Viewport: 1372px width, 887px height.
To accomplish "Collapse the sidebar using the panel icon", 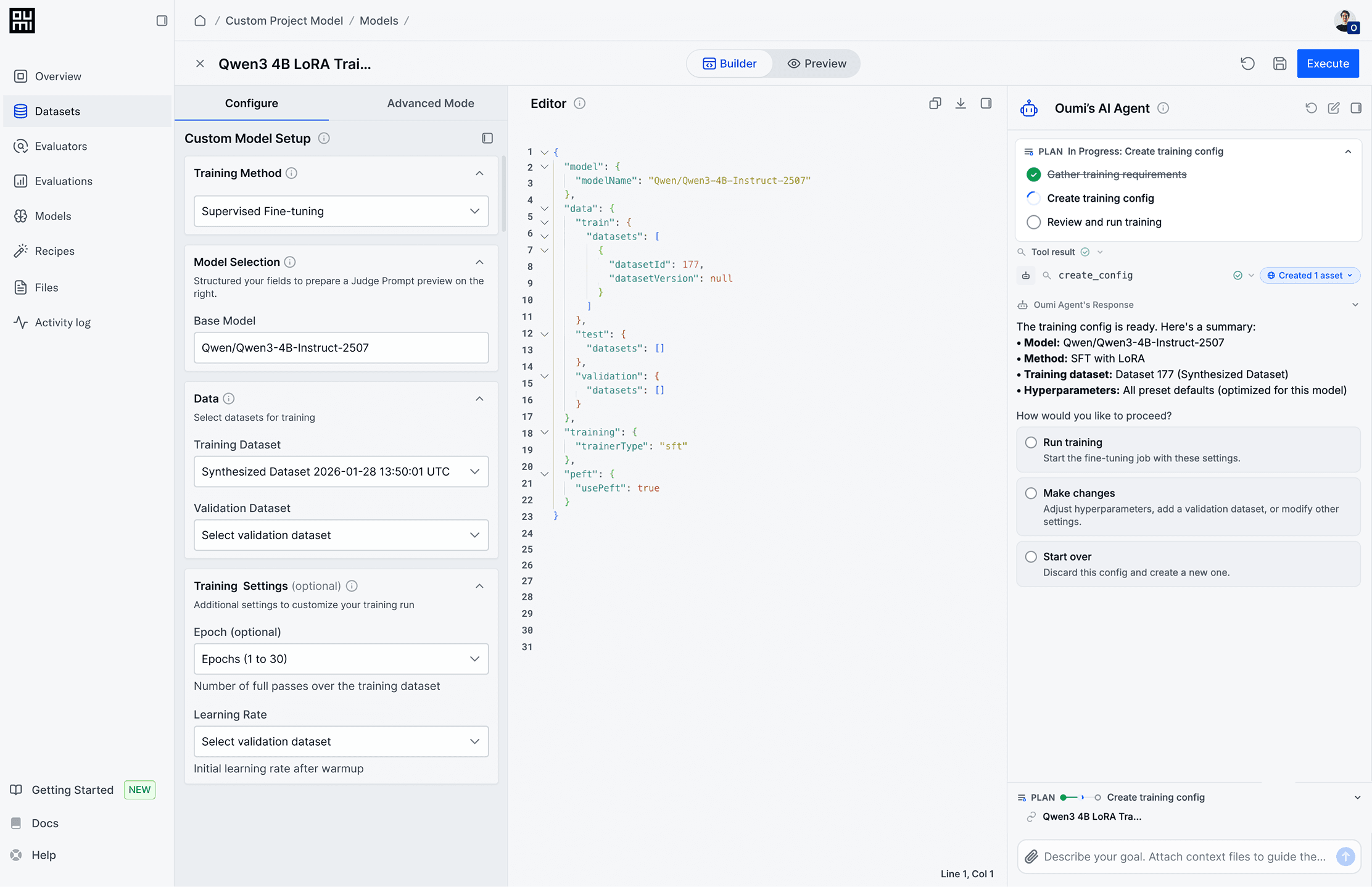I will click(x=162, y=20).
